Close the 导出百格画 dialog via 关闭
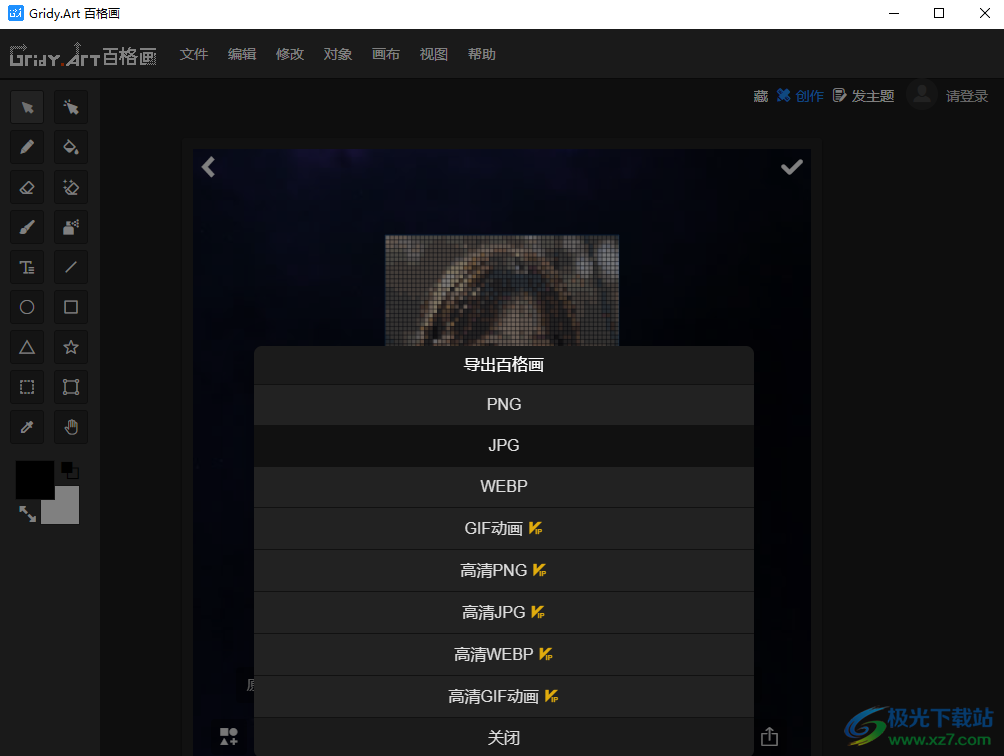This screenshot has width=1004, height=756. pos(503,737)
